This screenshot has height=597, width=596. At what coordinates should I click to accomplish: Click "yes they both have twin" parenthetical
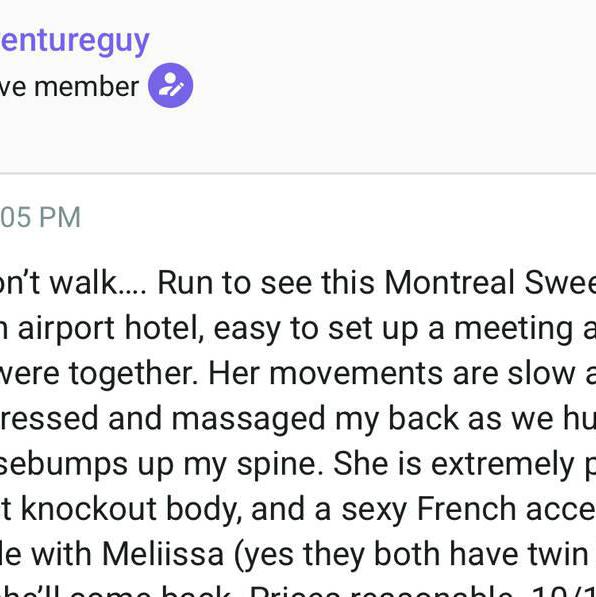[x=411, y=555]
